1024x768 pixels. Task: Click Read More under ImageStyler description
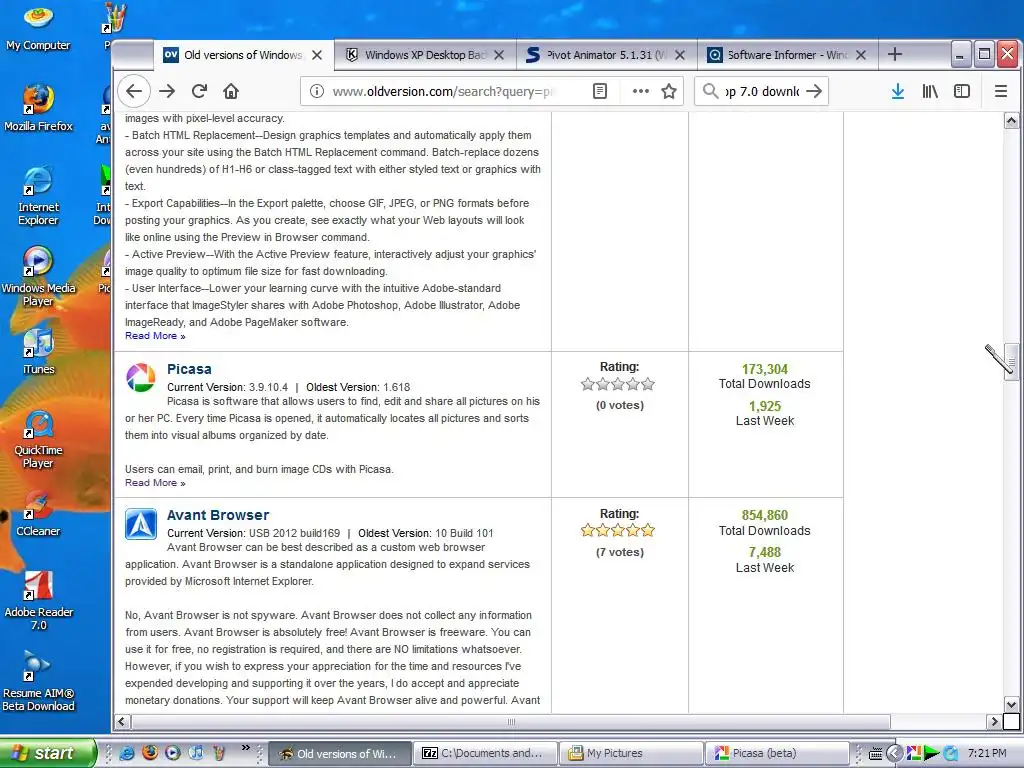[x=155, y=336]
